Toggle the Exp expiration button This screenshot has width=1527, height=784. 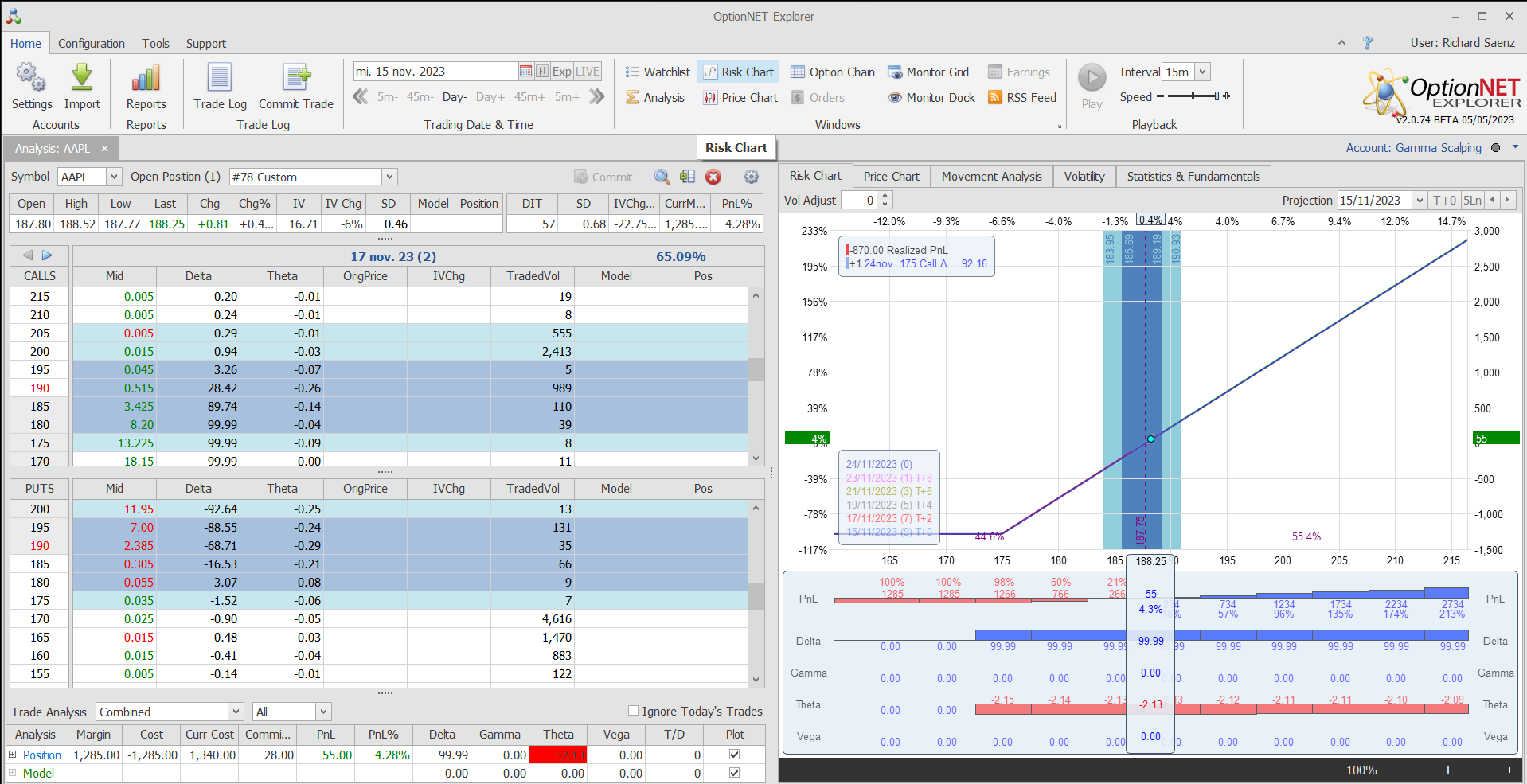tap(562, 72)
